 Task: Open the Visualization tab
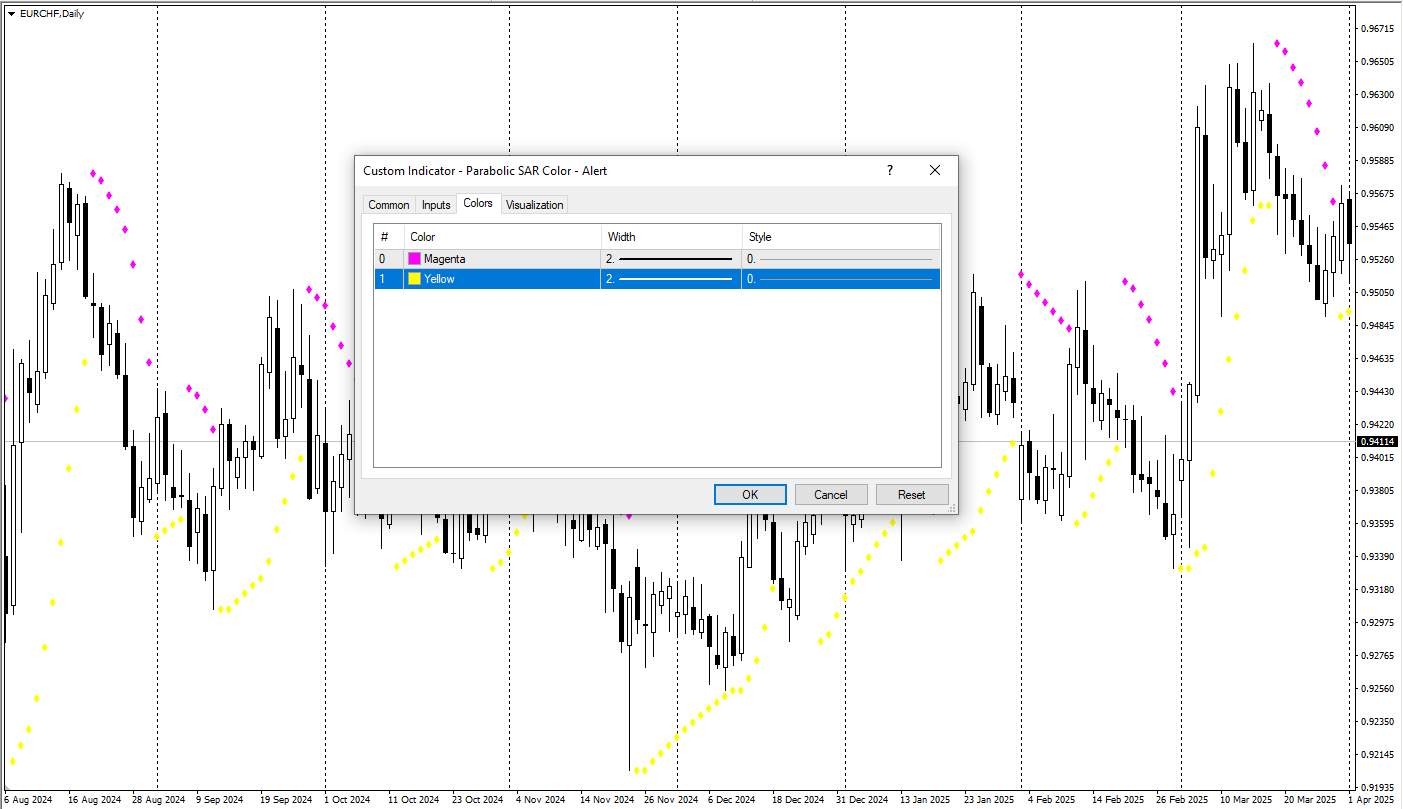click(x=534, y=205)
